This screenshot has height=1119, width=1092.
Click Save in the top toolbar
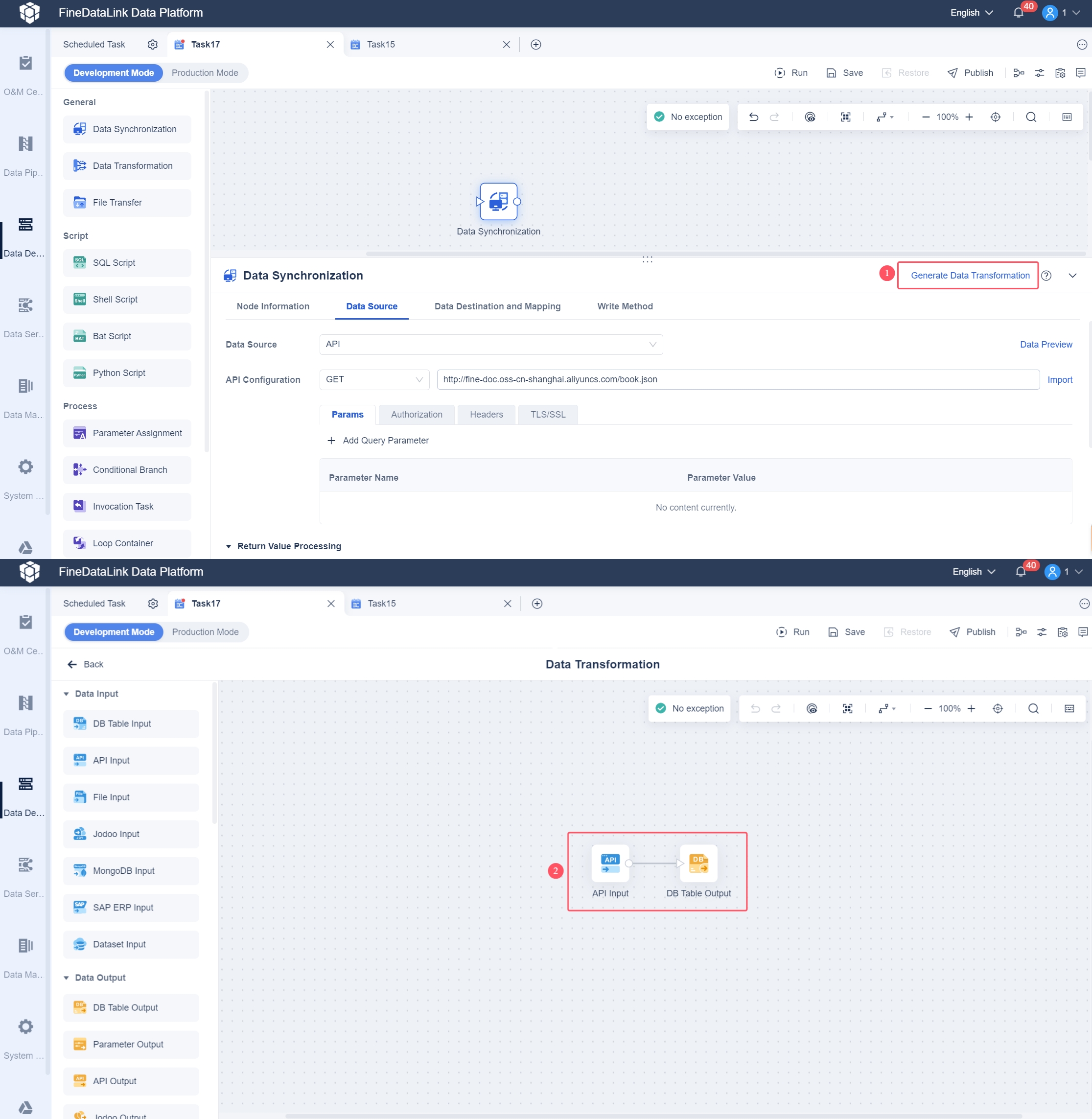tap(844, 73)
